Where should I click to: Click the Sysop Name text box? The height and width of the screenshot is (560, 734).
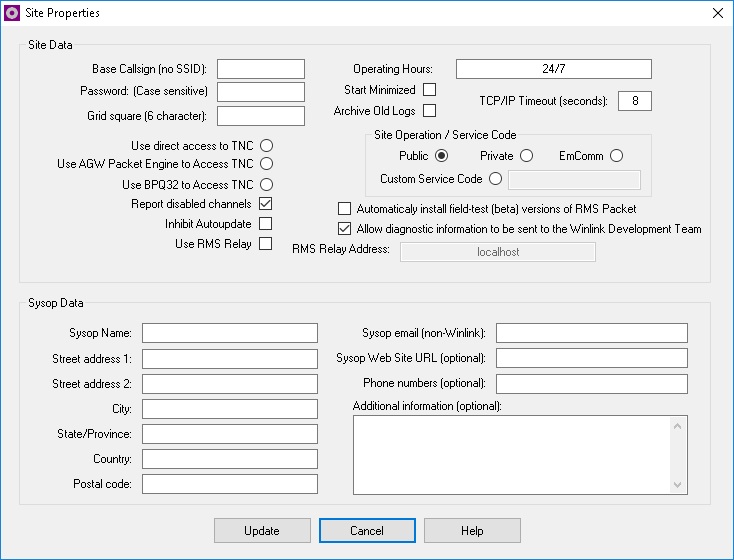(230, 333)
